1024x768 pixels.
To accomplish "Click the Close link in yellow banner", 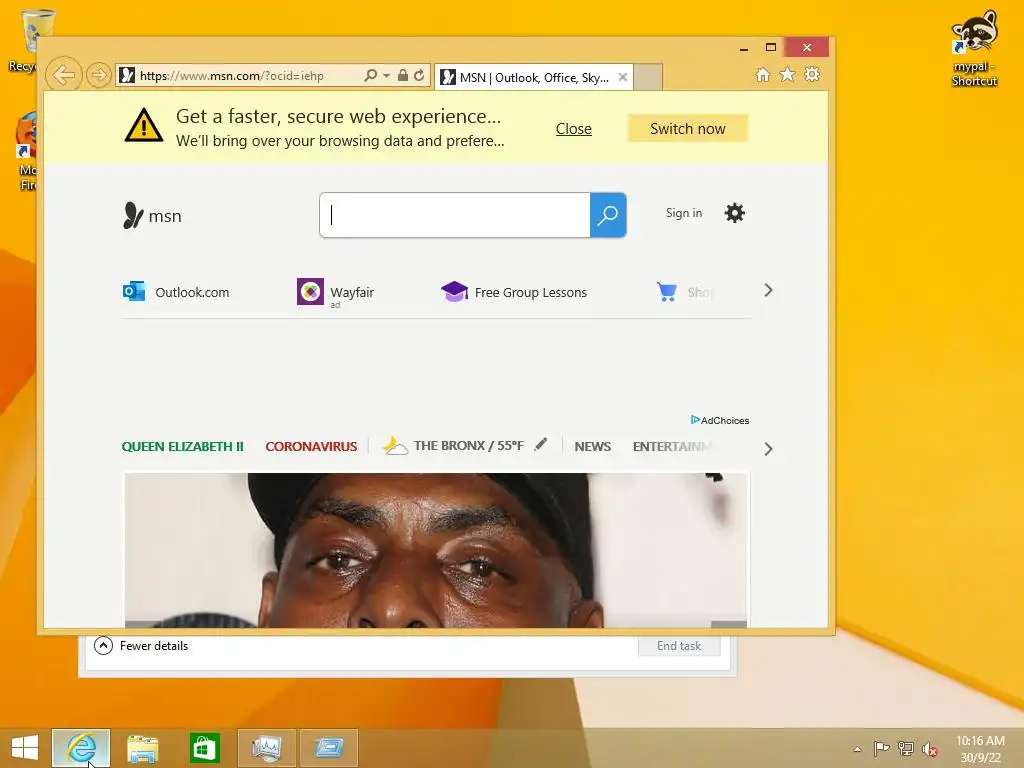I will 573,129.
